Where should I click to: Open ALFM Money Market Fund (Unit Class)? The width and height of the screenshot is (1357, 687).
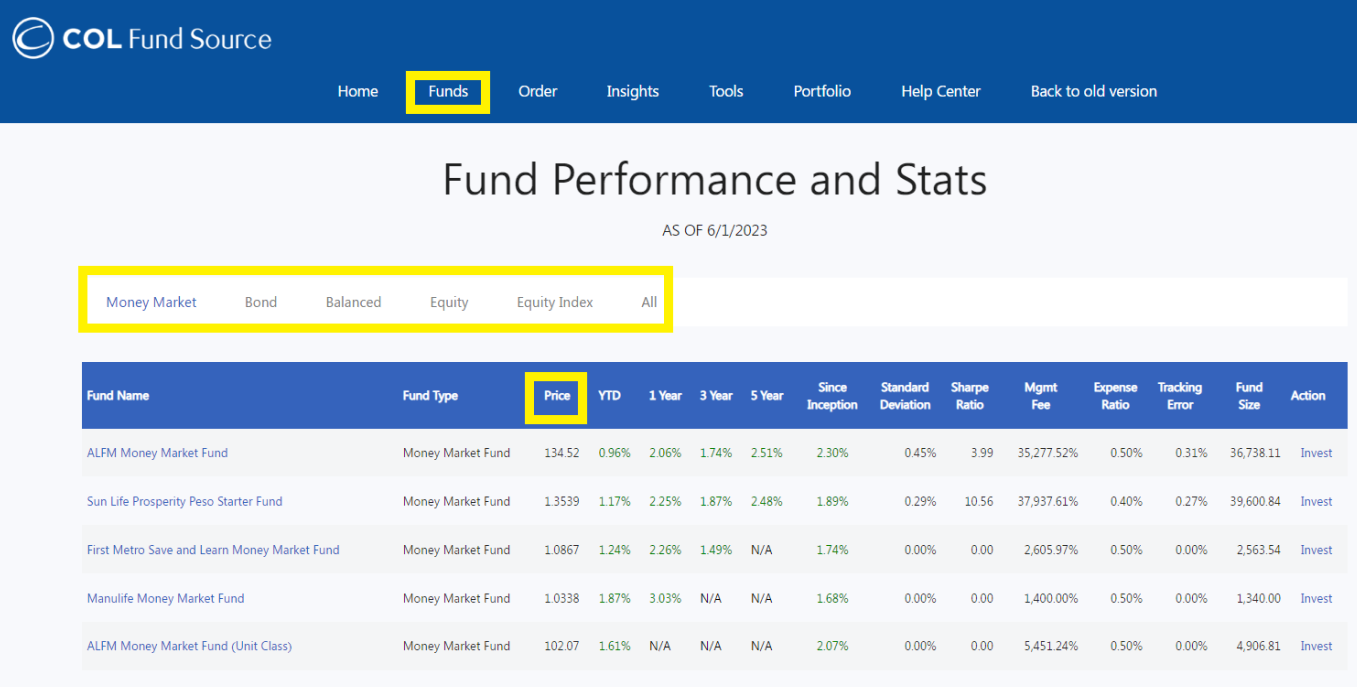tap(189, 646)
